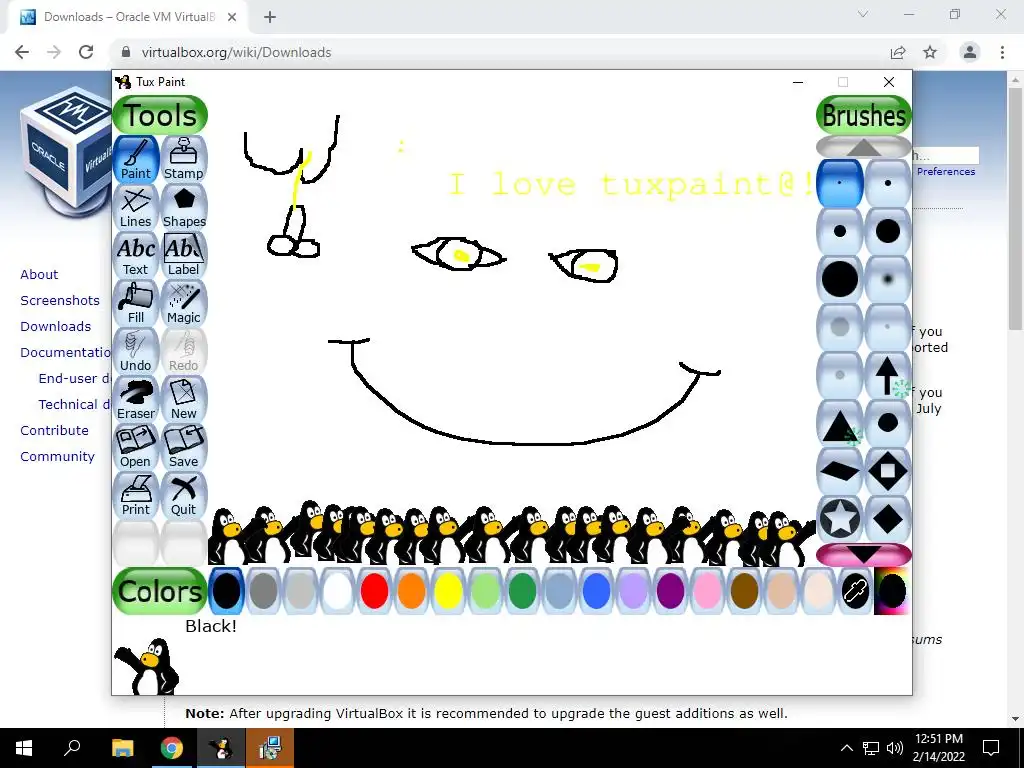Activate the Text tool
This screenshot has height=768, width=1024.
pos(136,255)
